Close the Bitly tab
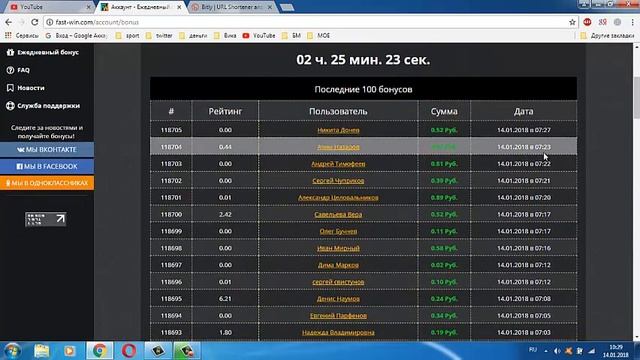This screenshot has width=640, height=360. 270,7
